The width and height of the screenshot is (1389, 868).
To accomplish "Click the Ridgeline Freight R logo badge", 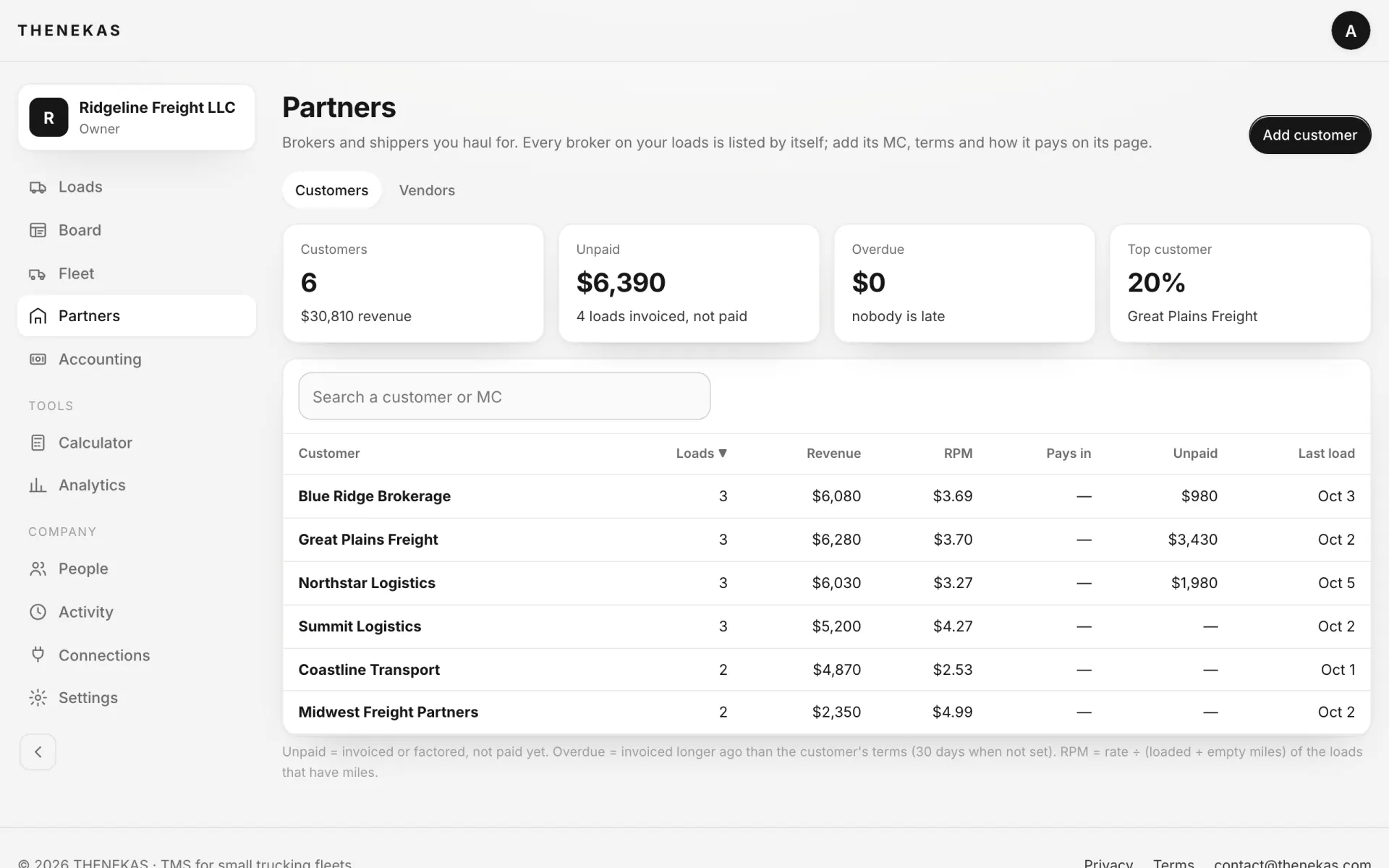I will click(48, 117).
